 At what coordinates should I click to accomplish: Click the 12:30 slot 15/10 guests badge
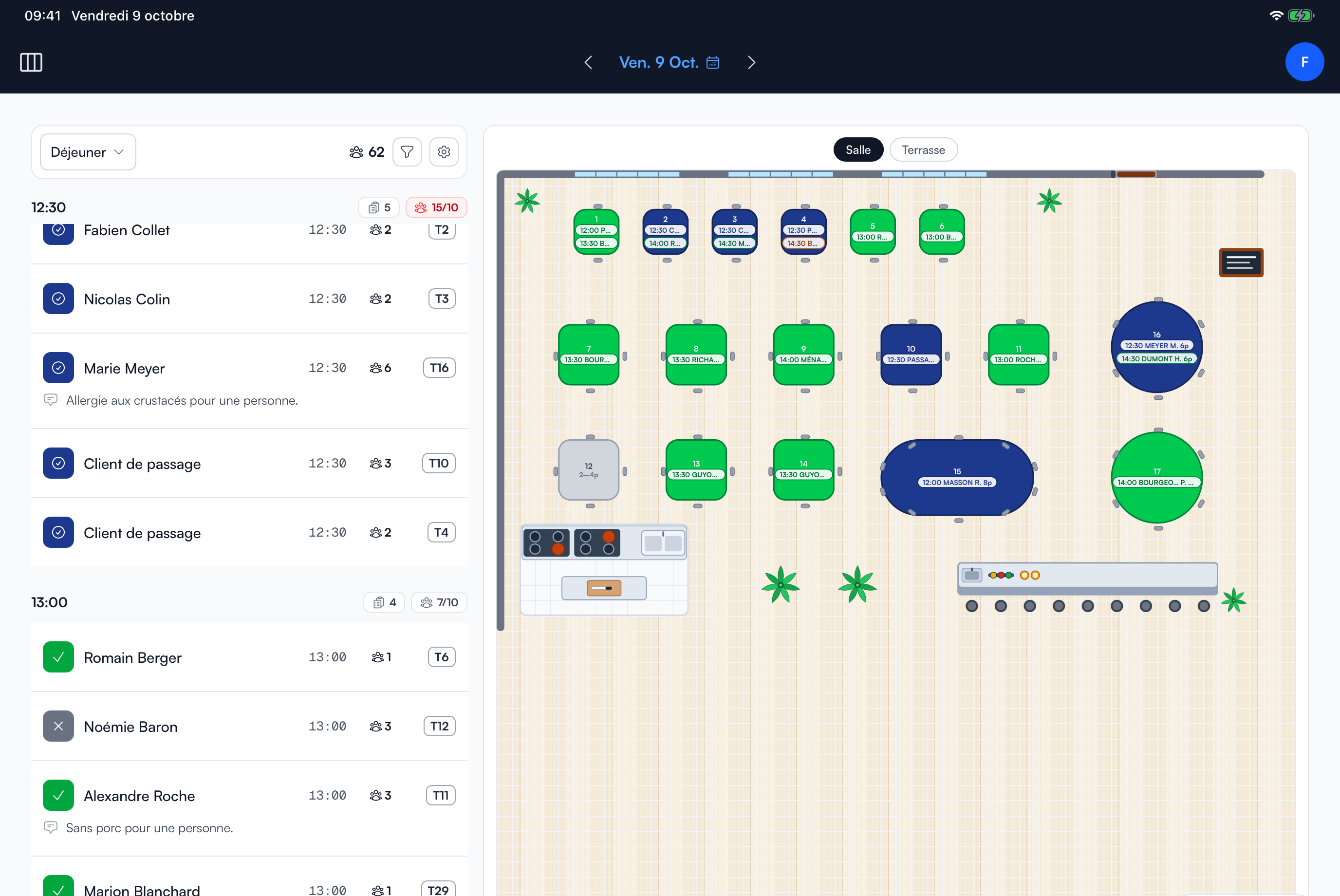click(x=436, y=207)
